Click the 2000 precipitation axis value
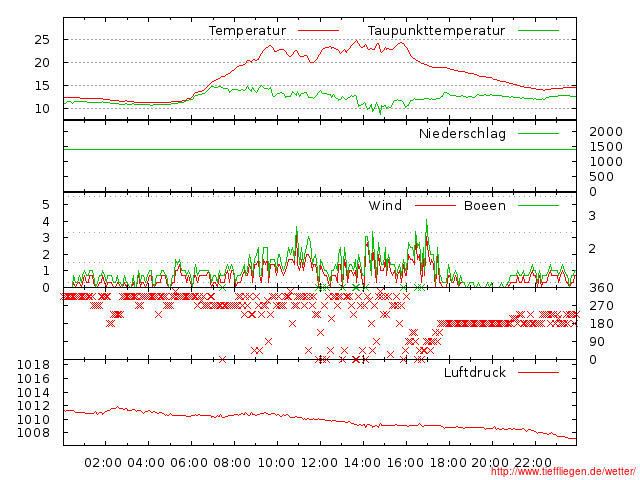640x480 pixels. 606,131
